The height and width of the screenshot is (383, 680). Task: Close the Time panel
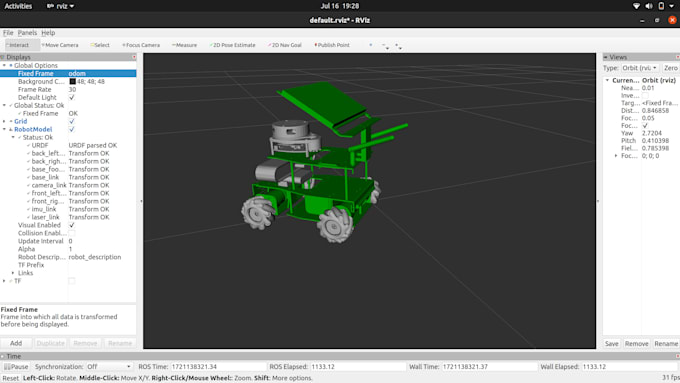coord(677,356)
